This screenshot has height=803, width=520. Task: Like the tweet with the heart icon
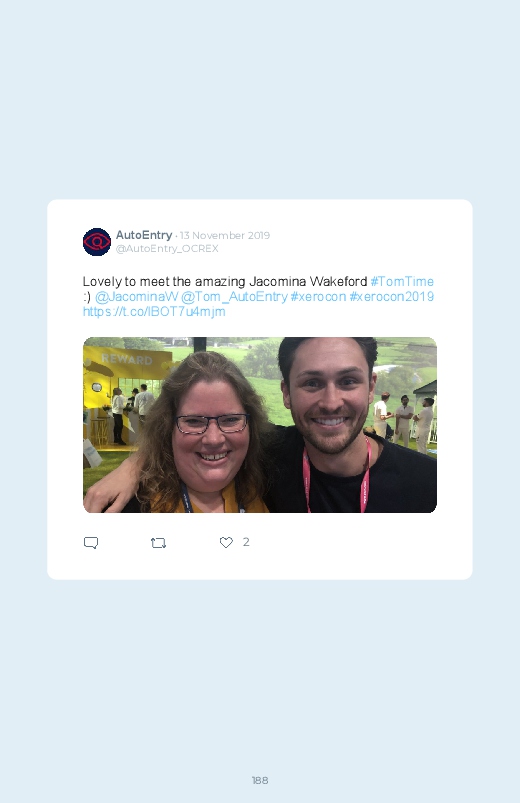[x=226, y=542]
